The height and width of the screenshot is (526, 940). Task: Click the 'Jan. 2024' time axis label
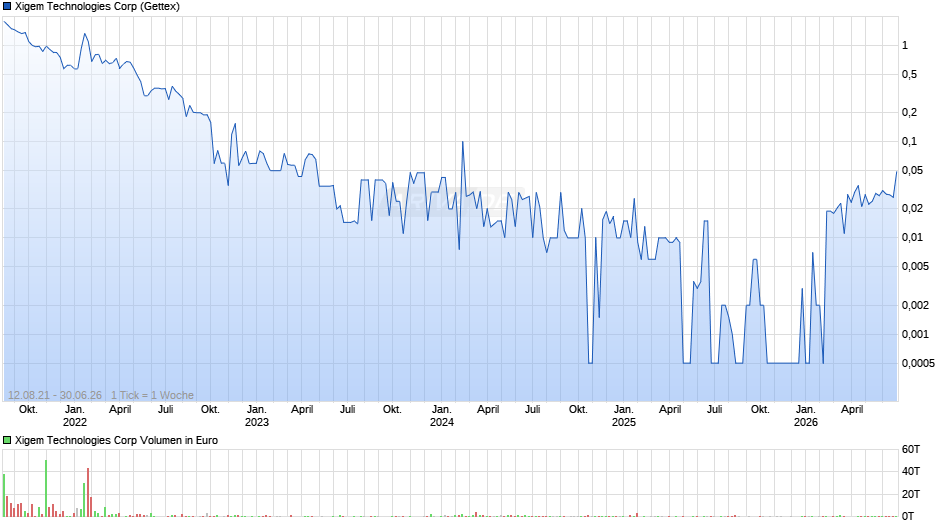(442, 416)
